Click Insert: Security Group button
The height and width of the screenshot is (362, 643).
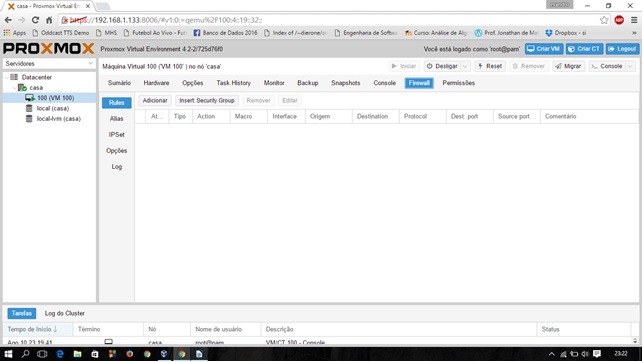pyautogui.click(x=207, y=100)
